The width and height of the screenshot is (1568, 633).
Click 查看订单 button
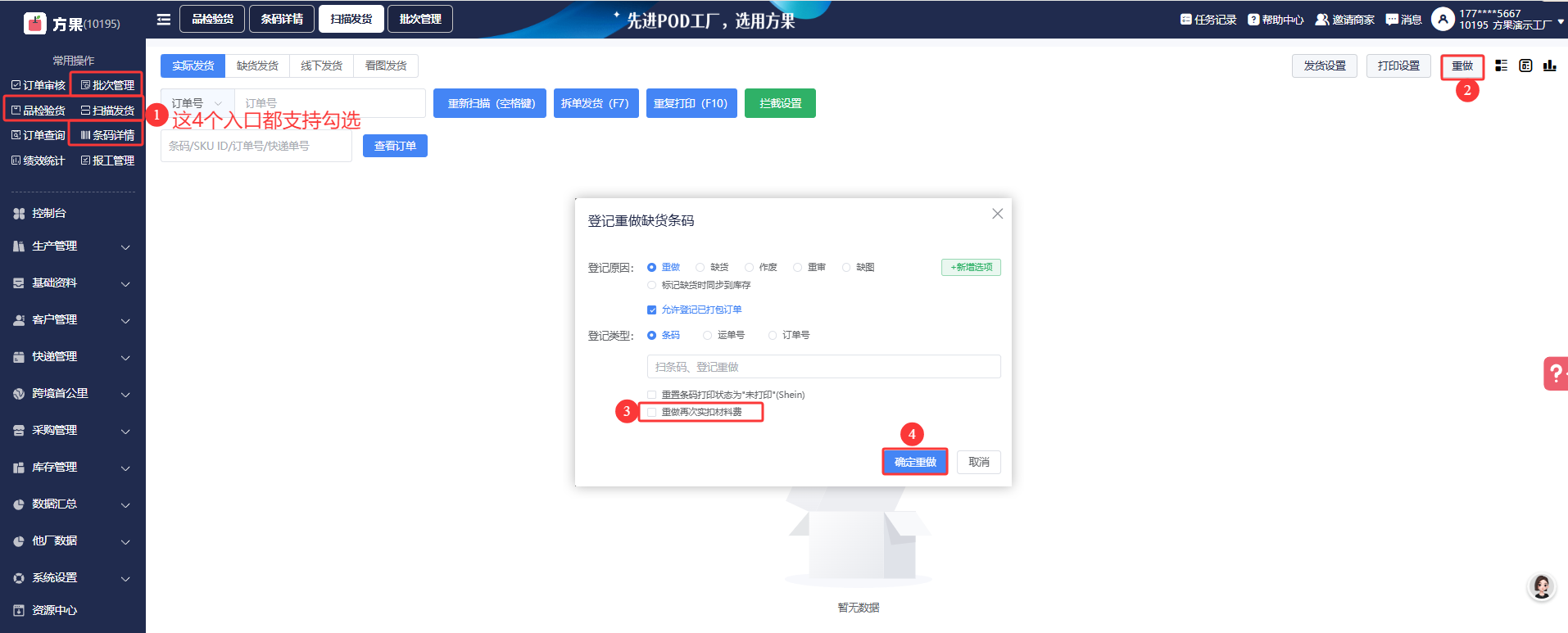395,146
